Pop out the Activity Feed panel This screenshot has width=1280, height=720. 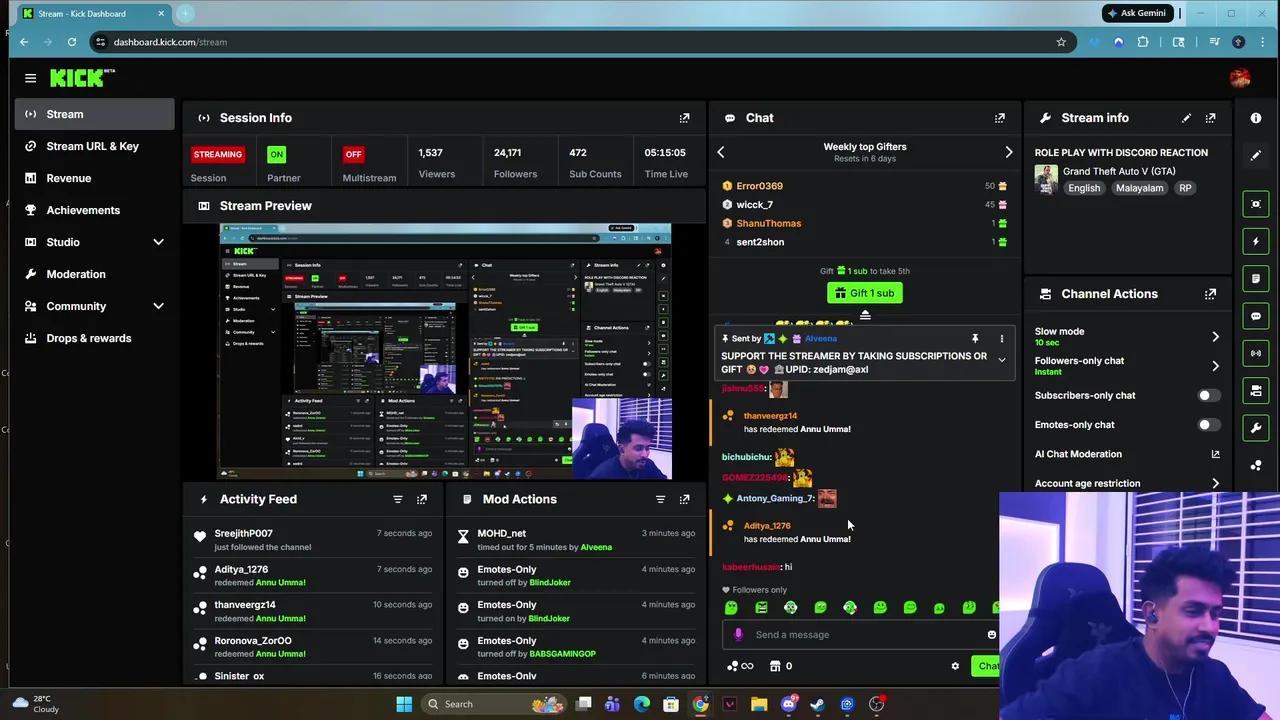[422, 499]
